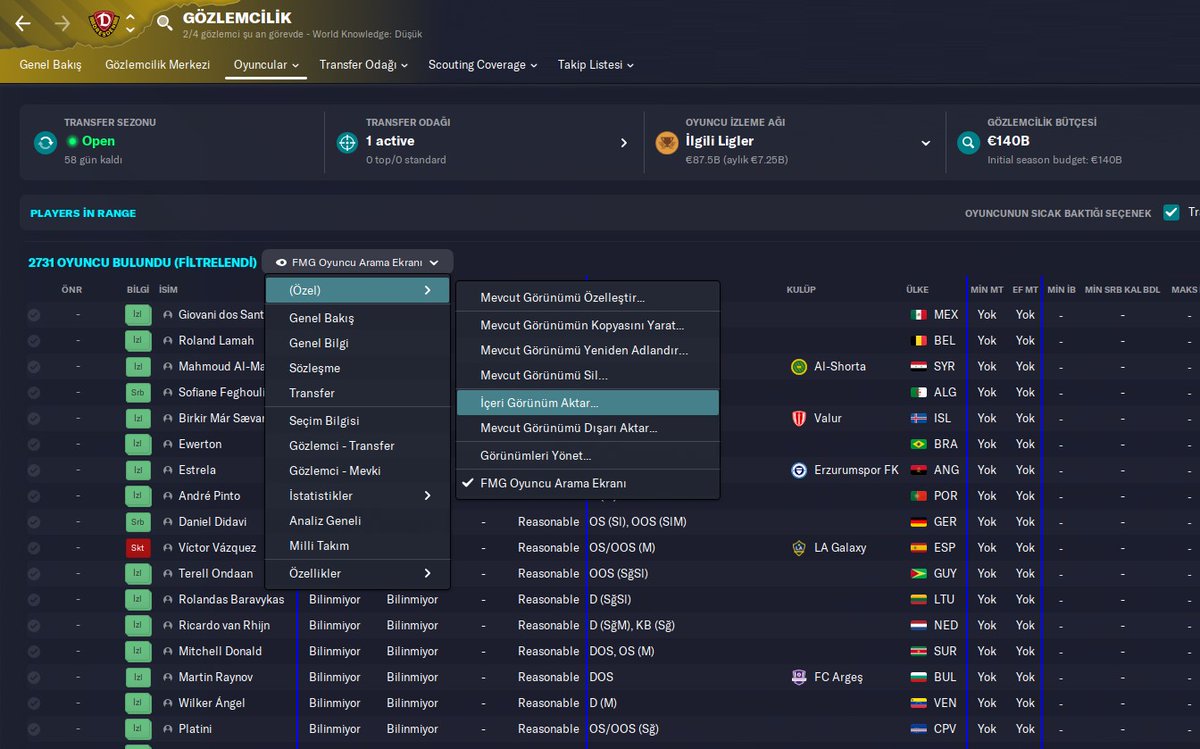This screenshot has width=1200, height=749.
Task: Expand the (Özel) submenu
Action: 357,290
